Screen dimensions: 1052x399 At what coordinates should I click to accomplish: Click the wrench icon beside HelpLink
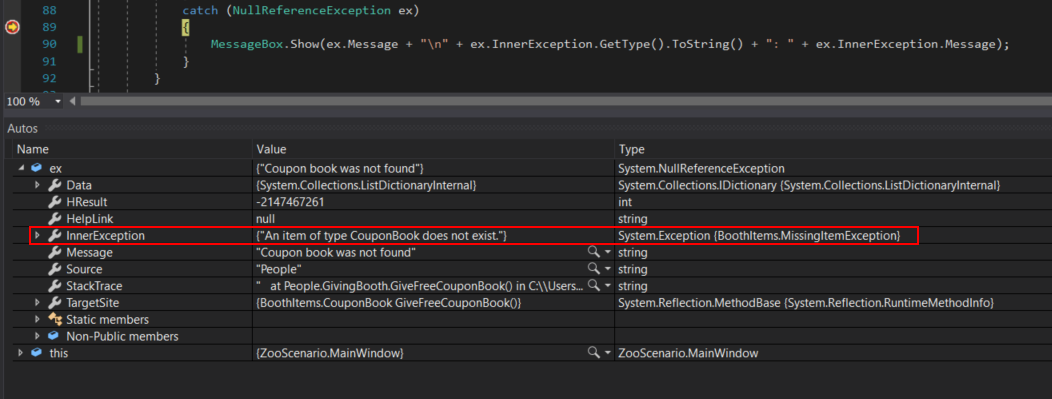(55, 219)
